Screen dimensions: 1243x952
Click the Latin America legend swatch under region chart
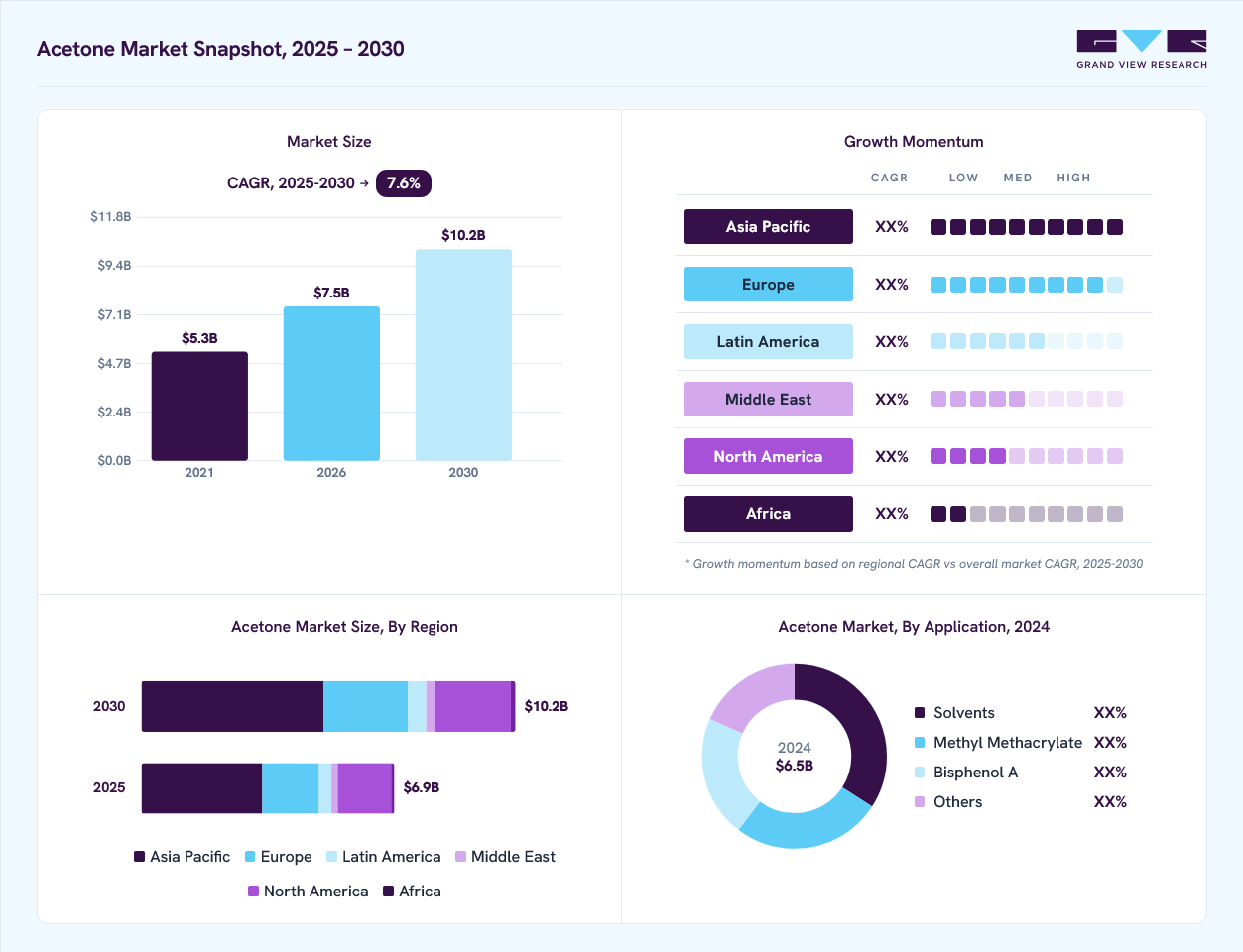[x=332, y=857]
